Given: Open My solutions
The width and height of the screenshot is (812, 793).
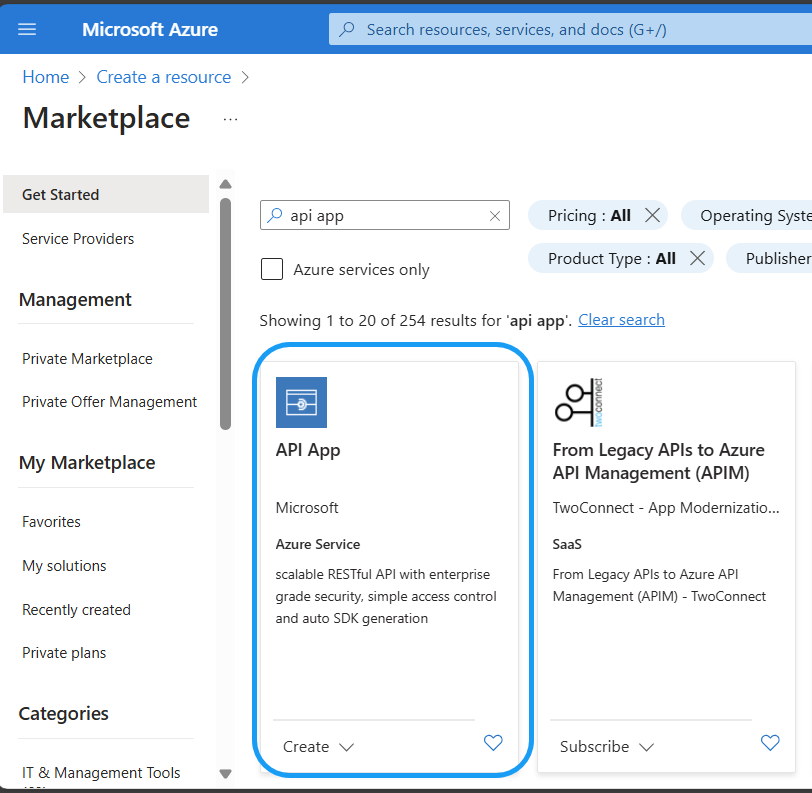Looking at the screenshot, I should pos(64,566).
